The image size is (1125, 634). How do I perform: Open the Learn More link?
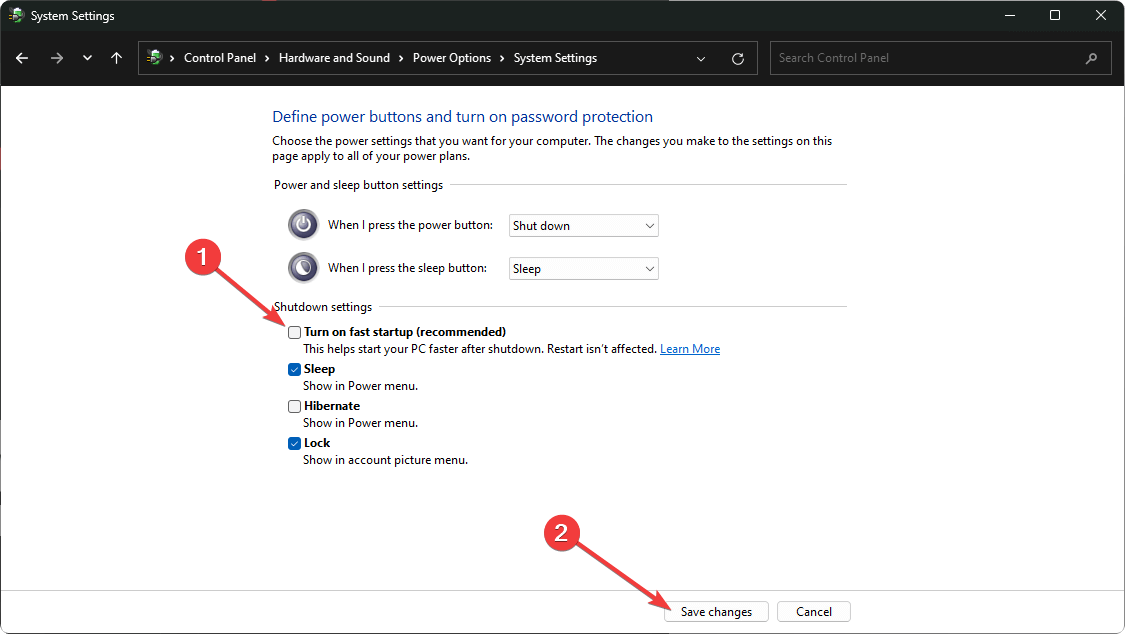coord(690,349)
